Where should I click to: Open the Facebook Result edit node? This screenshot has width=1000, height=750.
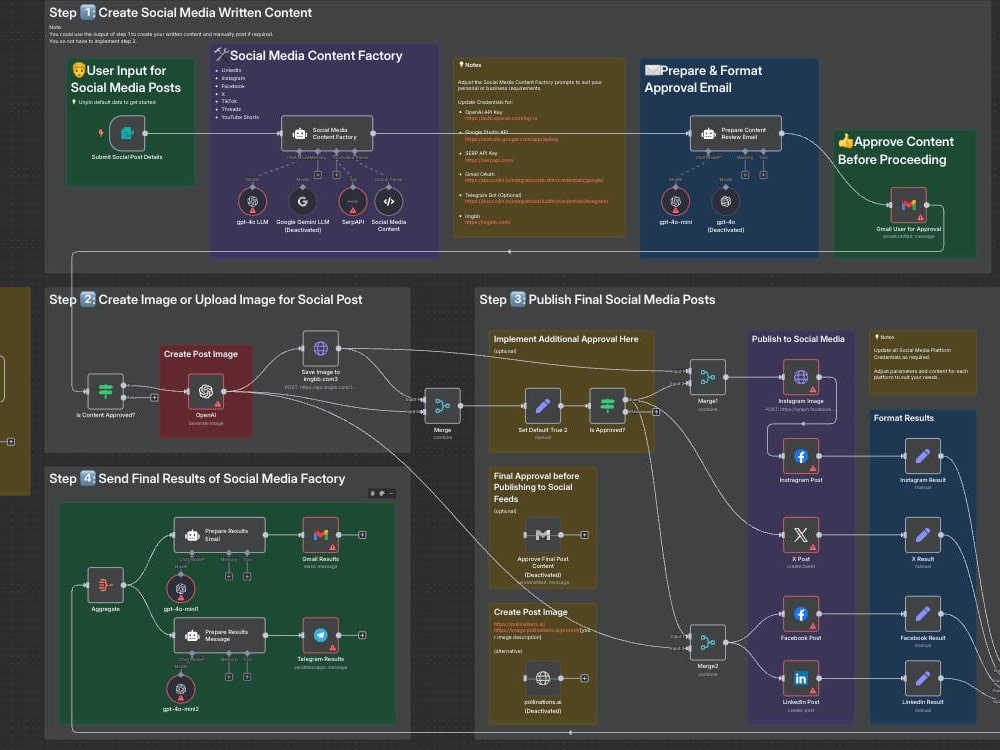coord(923,614)
